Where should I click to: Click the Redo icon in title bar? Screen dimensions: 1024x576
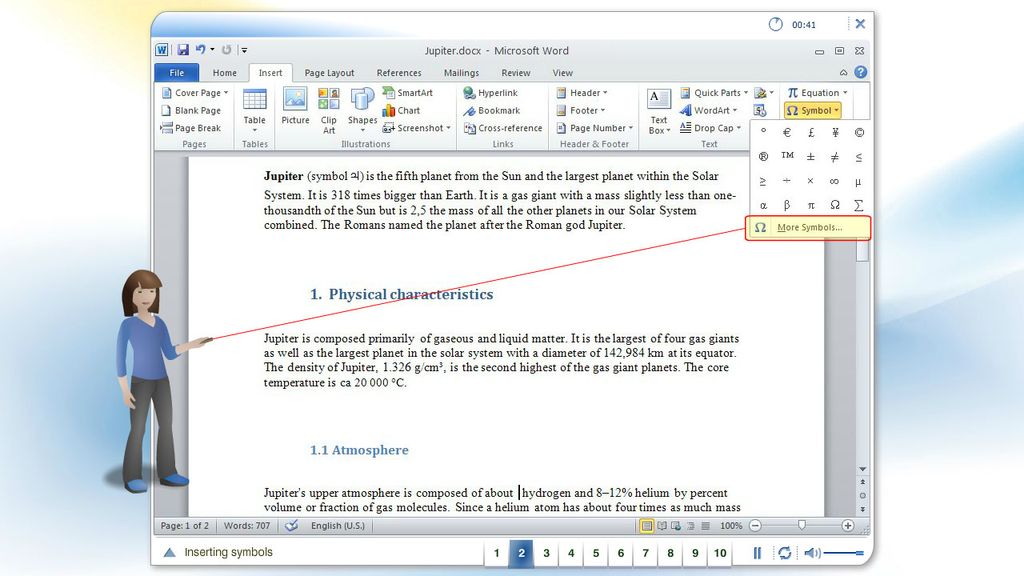coord(226,50)
